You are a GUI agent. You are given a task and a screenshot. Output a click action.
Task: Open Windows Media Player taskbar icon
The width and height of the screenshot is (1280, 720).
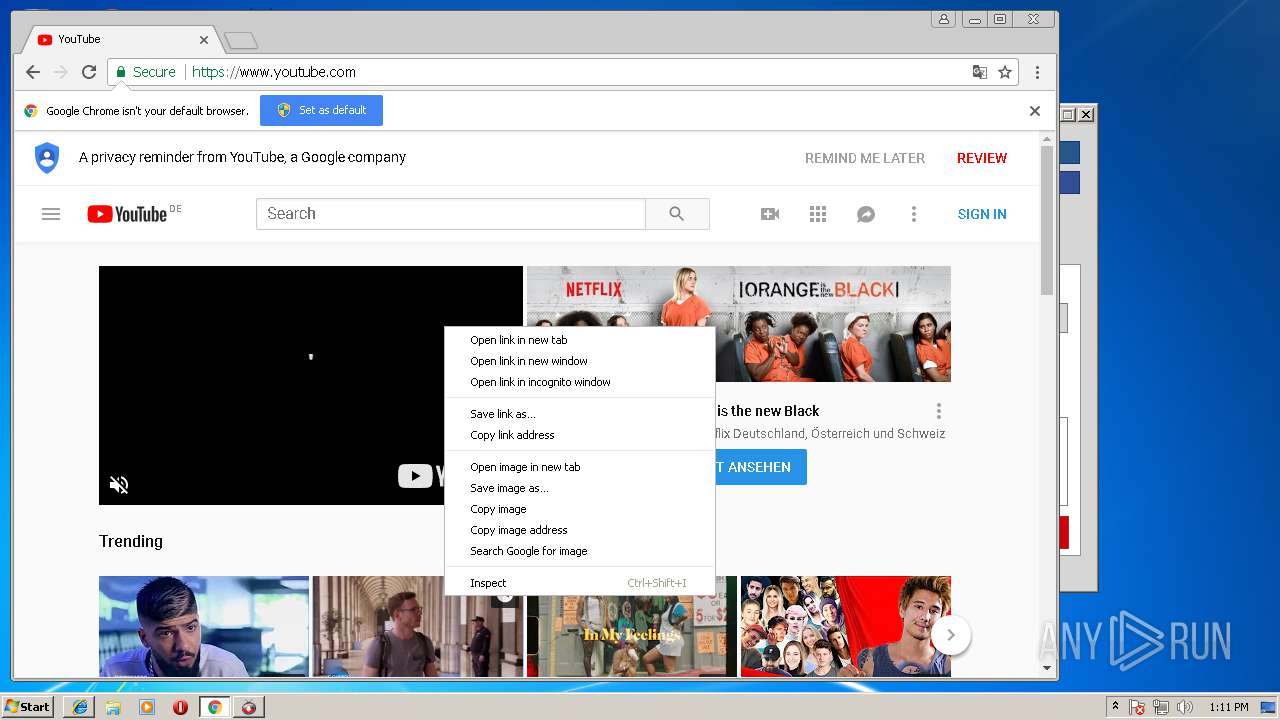pyautogui.click(x=147, y=707)
